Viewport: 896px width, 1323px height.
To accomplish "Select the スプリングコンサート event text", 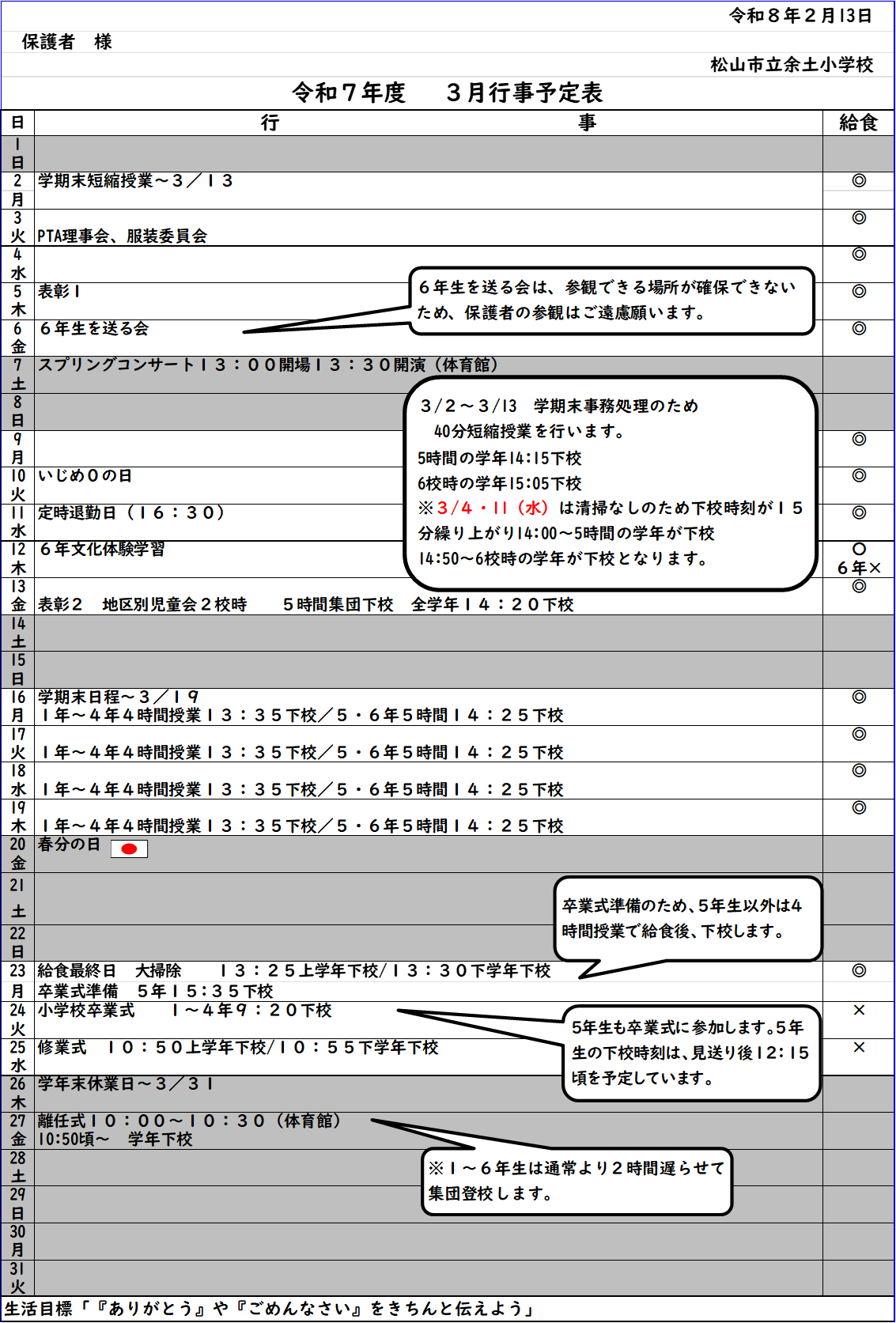I will click(x=268, y=365).
